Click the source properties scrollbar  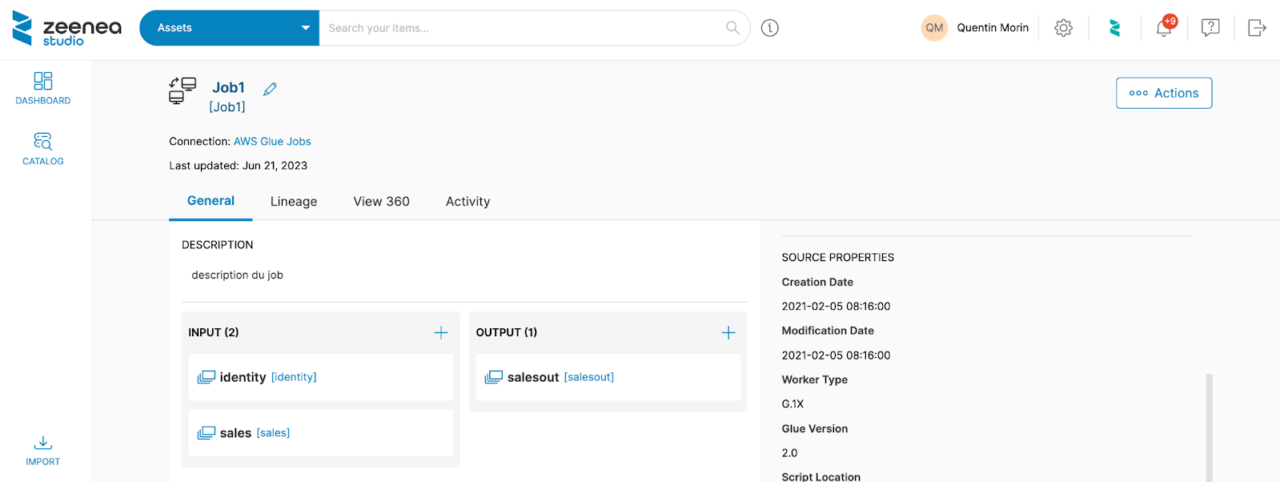(x=1208, y=425)
